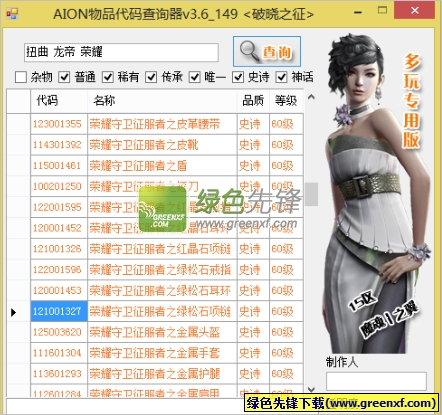The width and height of the screenshot is (442, 415).
Task: Select code cell 115001461
Action: click(x=59, y=166)
